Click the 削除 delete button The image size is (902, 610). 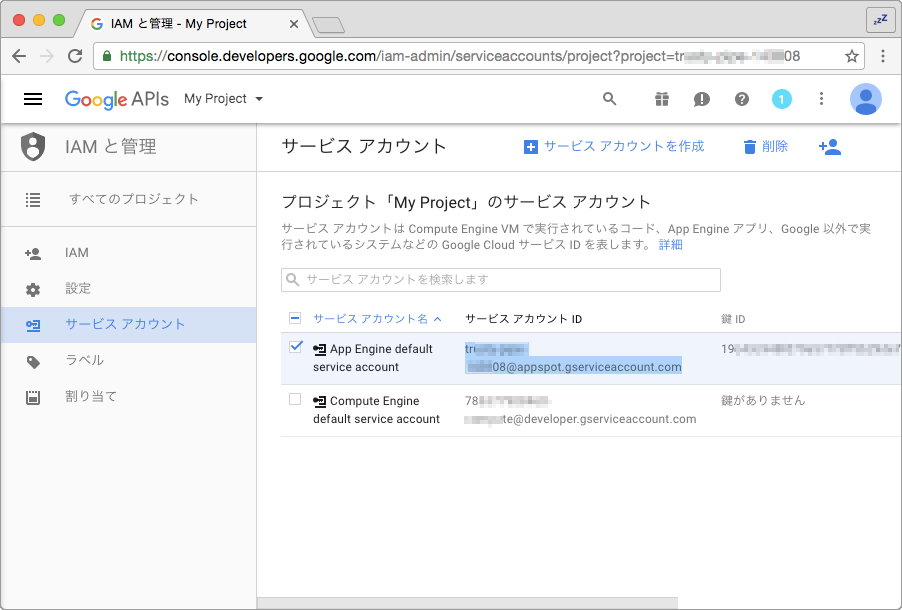(765, 147)
